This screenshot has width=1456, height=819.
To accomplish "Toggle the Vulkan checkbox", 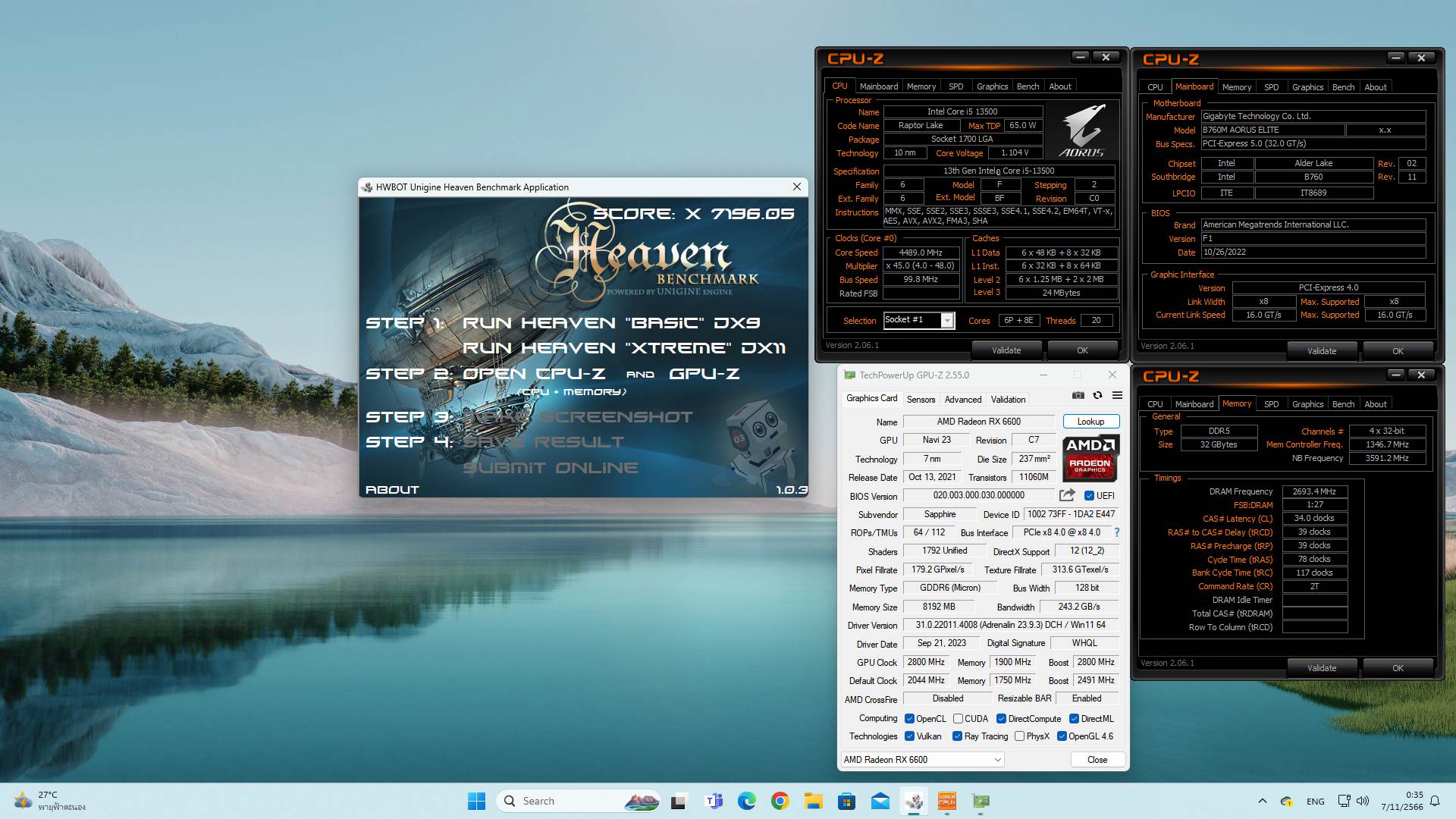I will (x=909, y=736).
